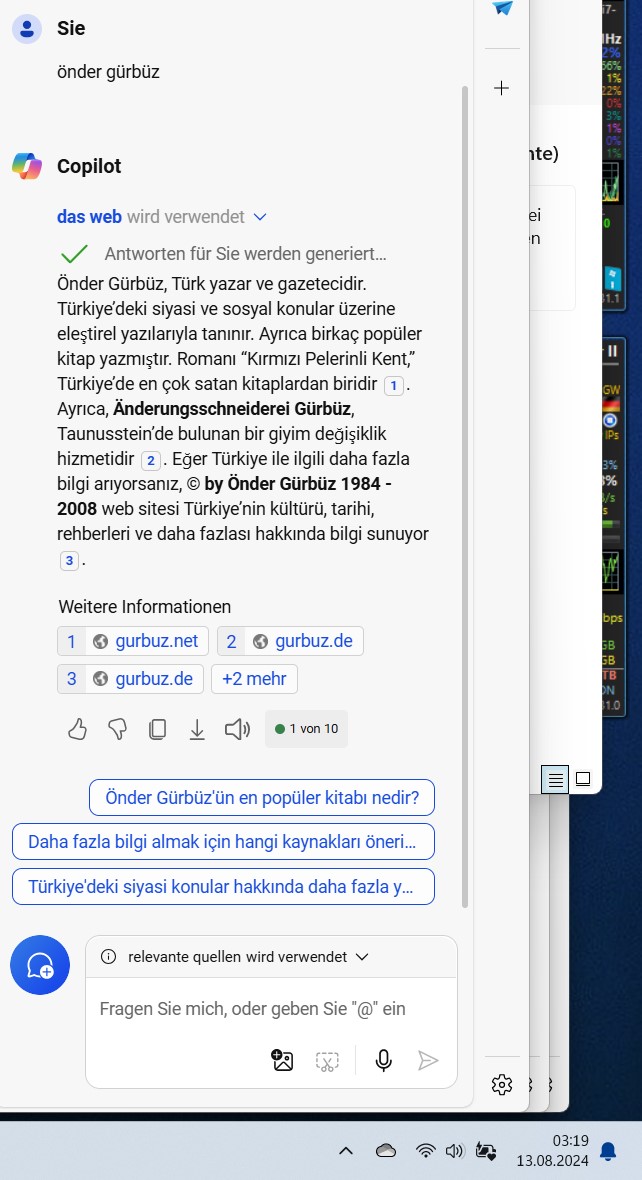Open citation reference 2 in the text
This screenshot has height=1180, width=642.
click(x=151, y=460)
